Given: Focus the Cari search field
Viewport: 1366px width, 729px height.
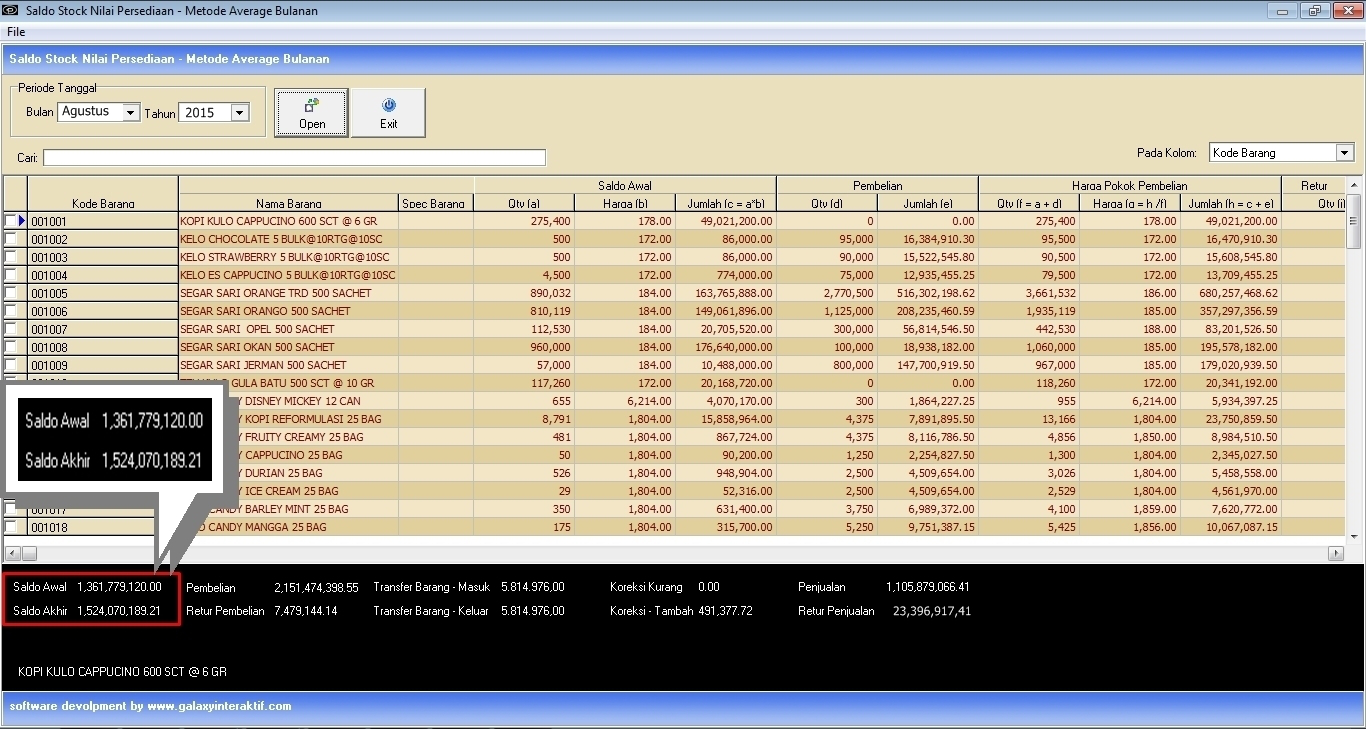Looking at the screenshot, I should [x=294, y=158].
